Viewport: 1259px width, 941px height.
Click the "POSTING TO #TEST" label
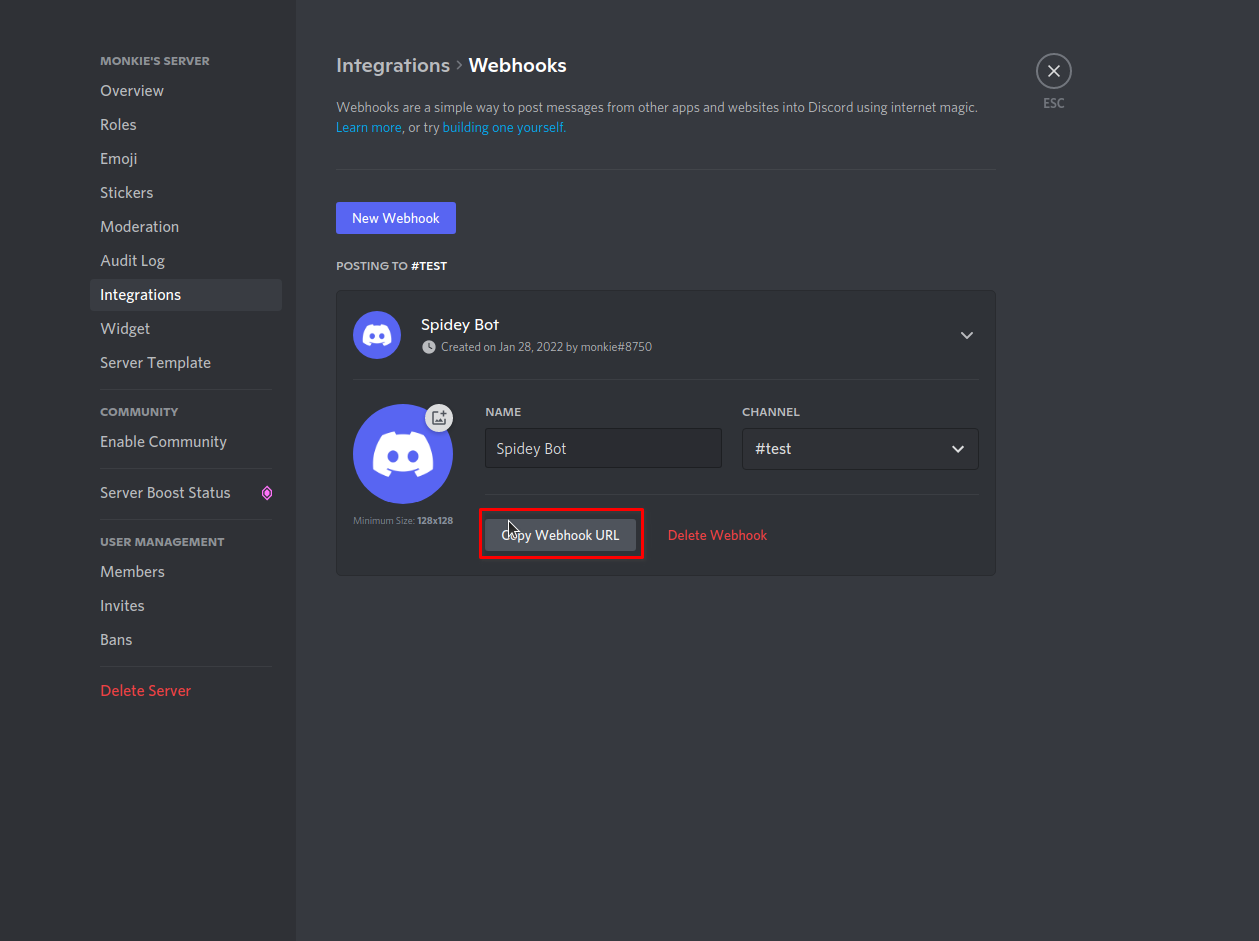click(x=391, y=266)
